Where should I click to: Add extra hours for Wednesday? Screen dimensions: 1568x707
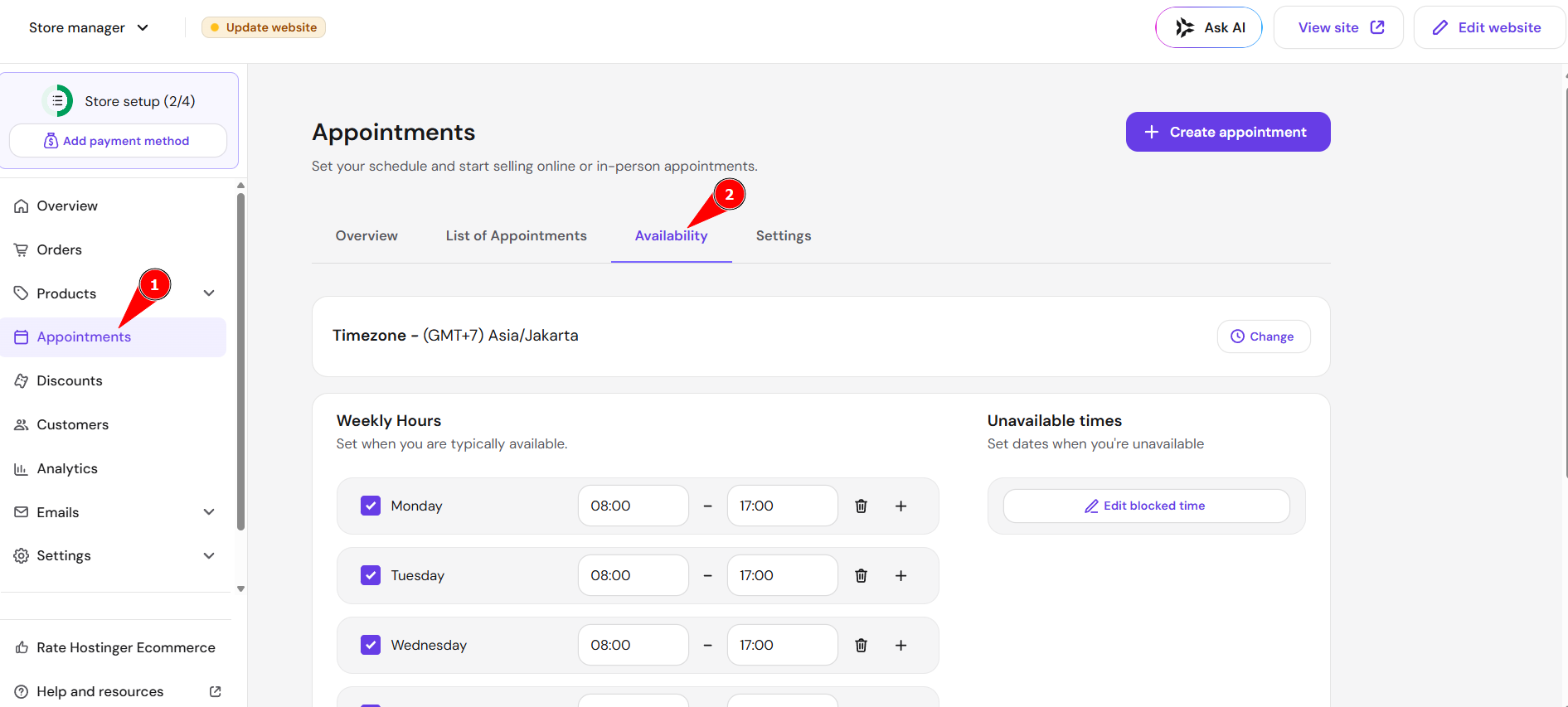[x=901, y=645]
